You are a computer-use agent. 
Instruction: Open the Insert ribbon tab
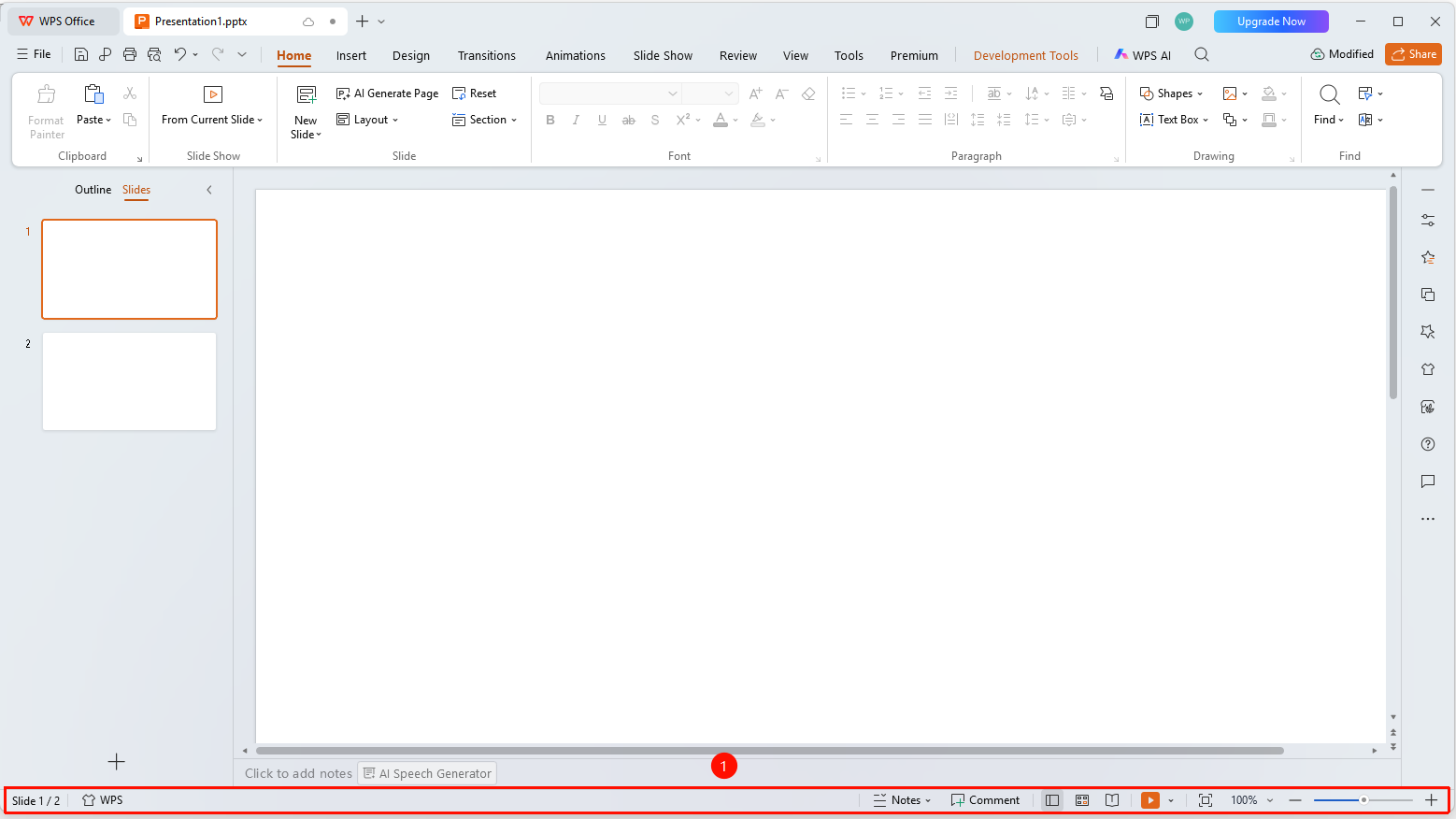(351, 55)
